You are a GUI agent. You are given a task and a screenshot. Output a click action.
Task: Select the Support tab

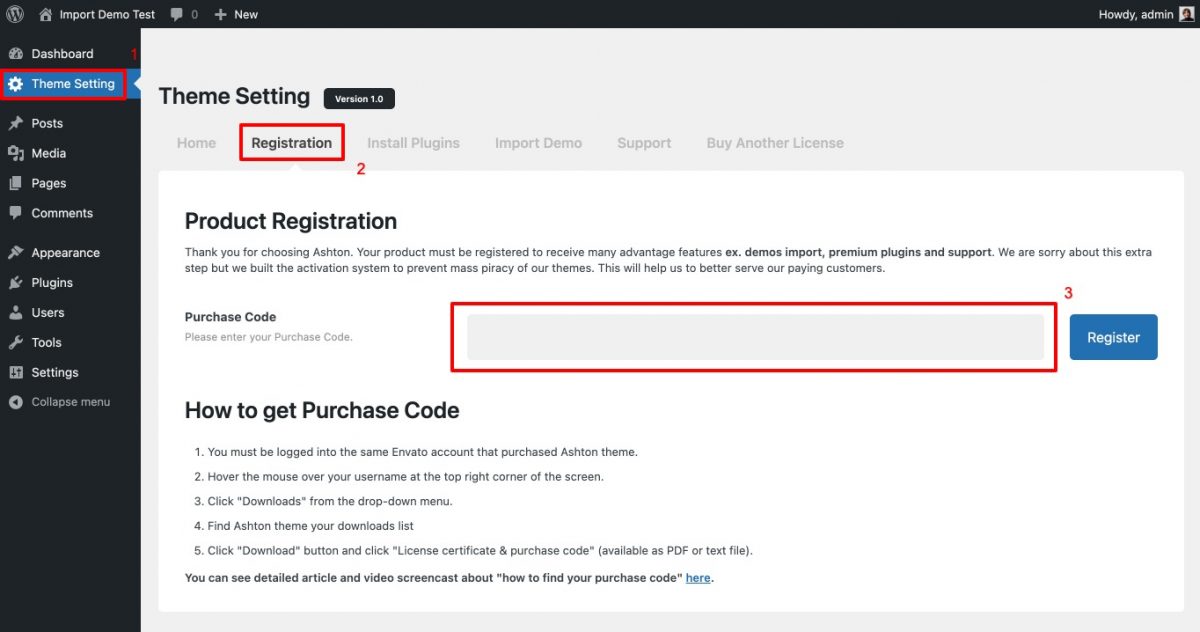643,143
